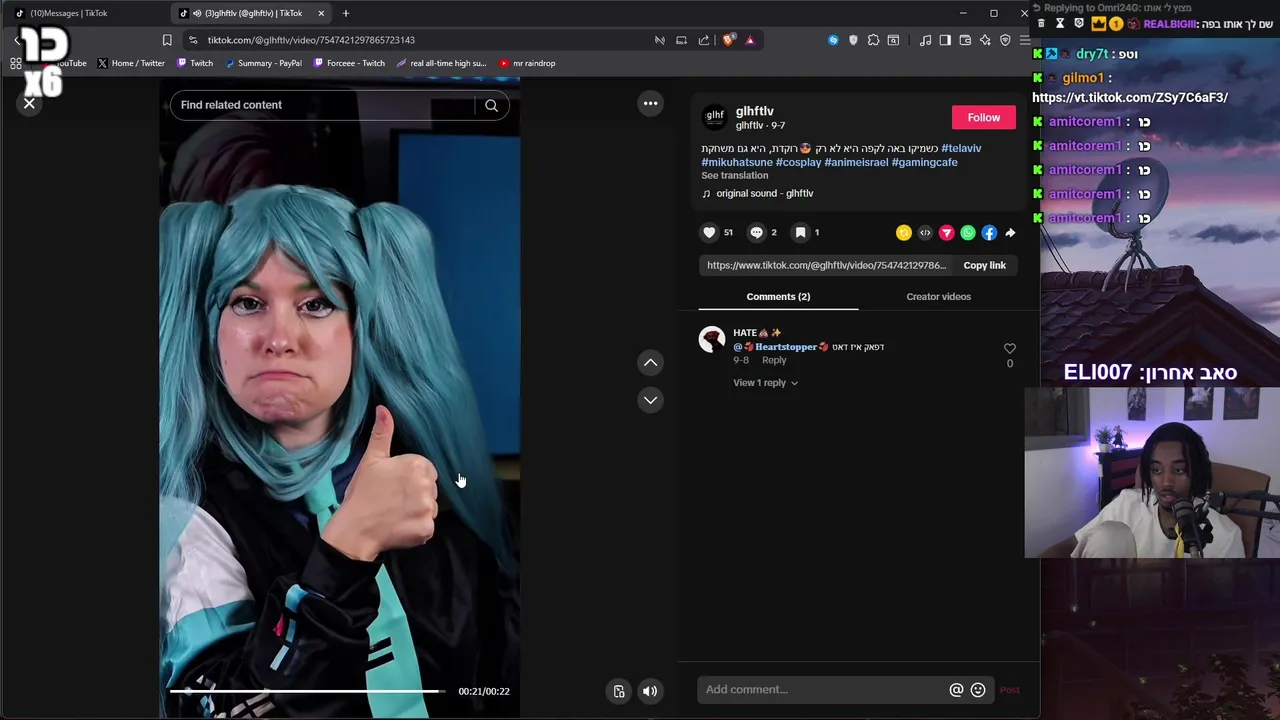1280x720 pixels.
Task: Open more share options arrow
Action: (1010, 233)
